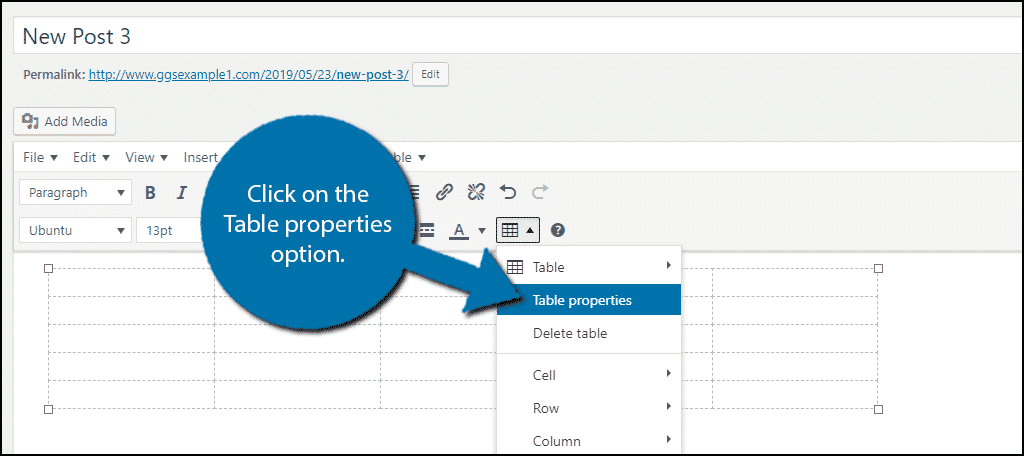The width and height of the screenshot is (1024, 456).
Task: Choose Delete table from the dropdown
Action: tap(589, 333)
